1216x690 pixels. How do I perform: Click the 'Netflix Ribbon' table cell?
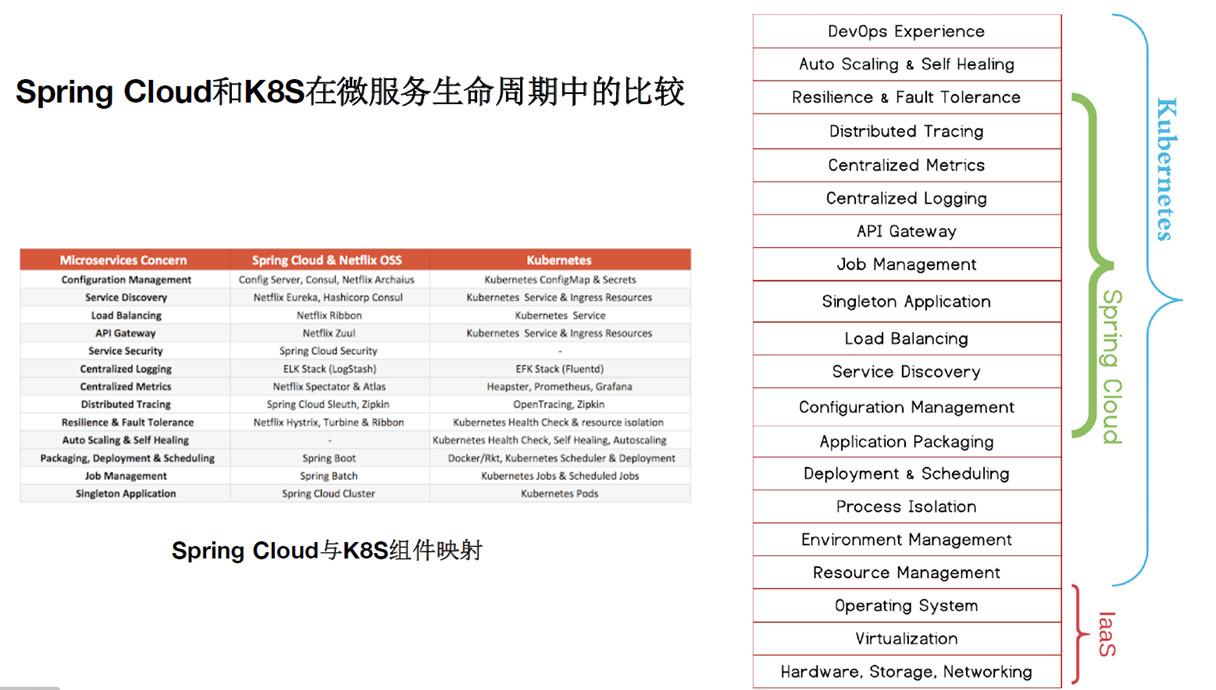coord(330,316)
